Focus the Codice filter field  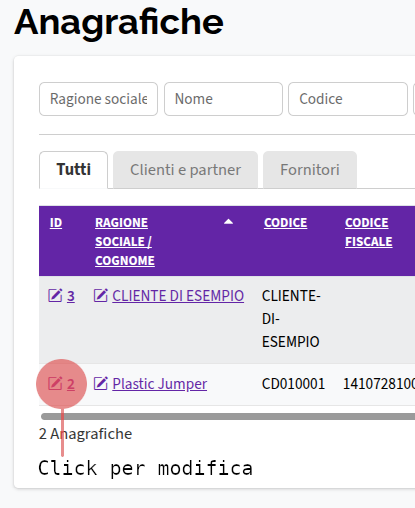pos(348,99)
